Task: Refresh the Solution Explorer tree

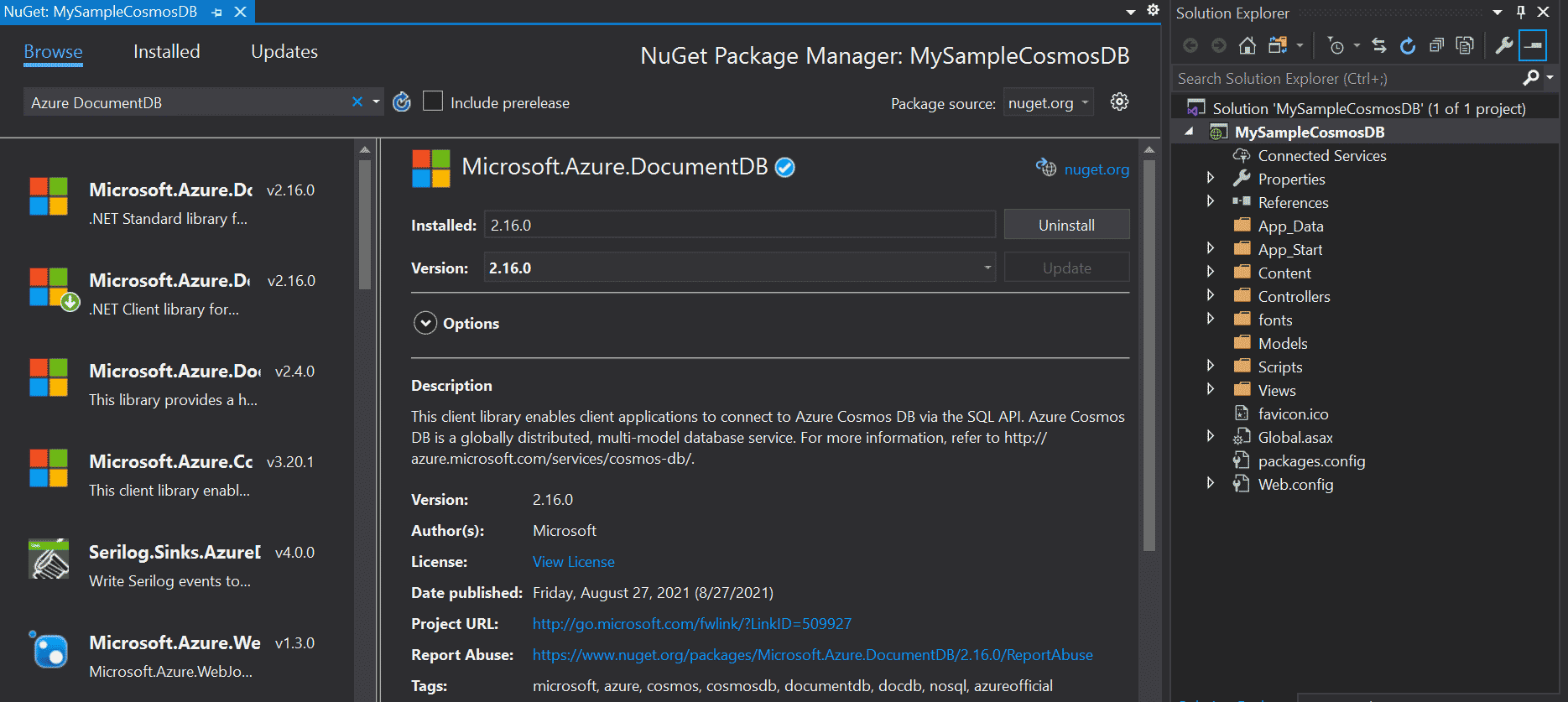Action: (1408, 45)
